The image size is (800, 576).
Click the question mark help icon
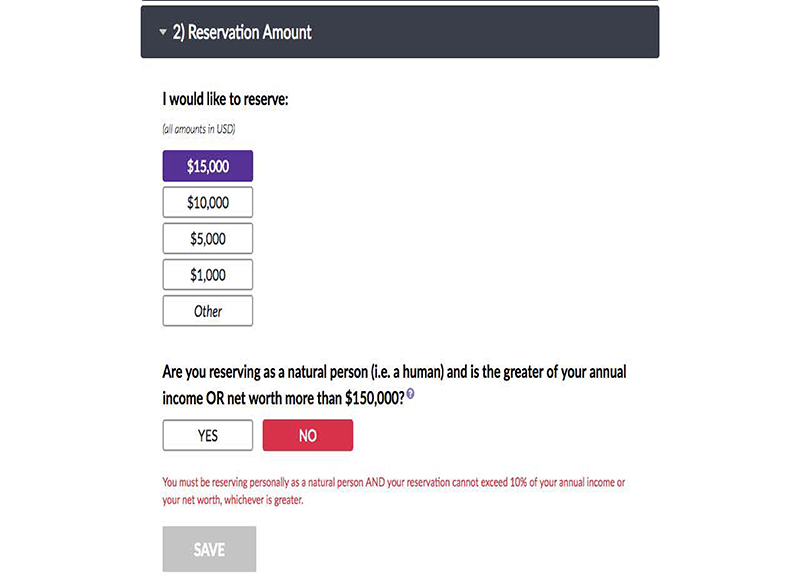[x=410, y=395]
